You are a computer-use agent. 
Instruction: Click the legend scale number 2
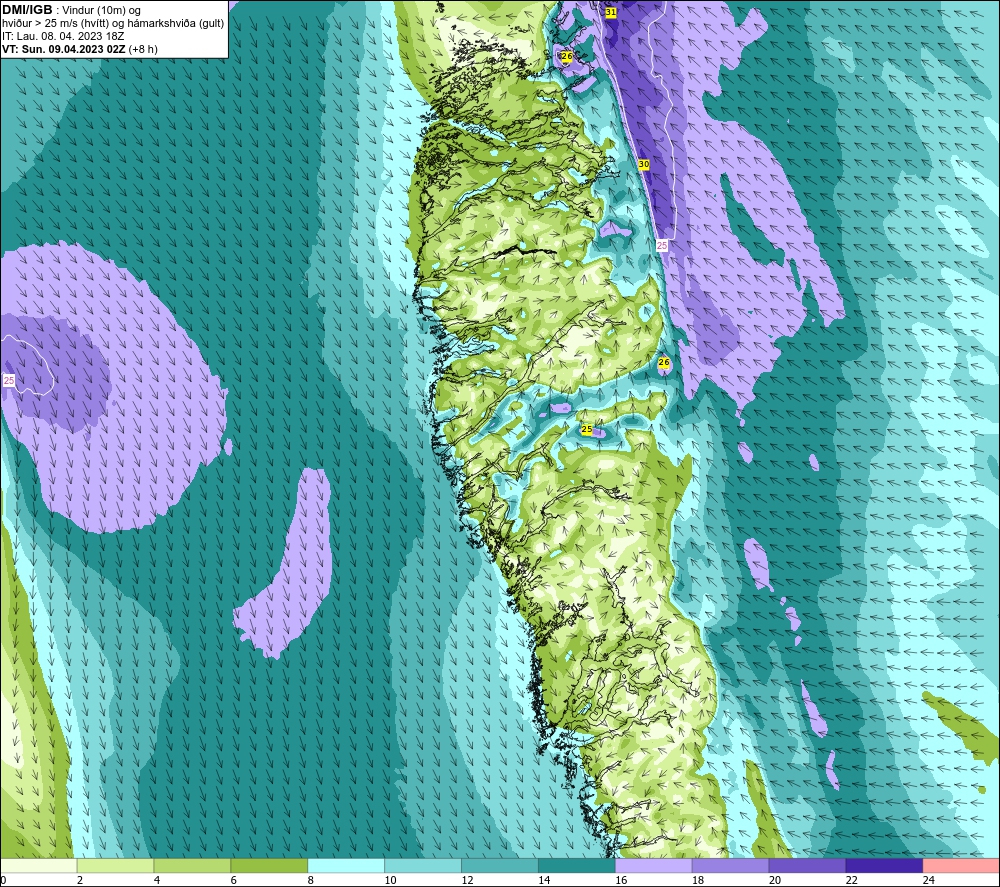tap(80, 880)
